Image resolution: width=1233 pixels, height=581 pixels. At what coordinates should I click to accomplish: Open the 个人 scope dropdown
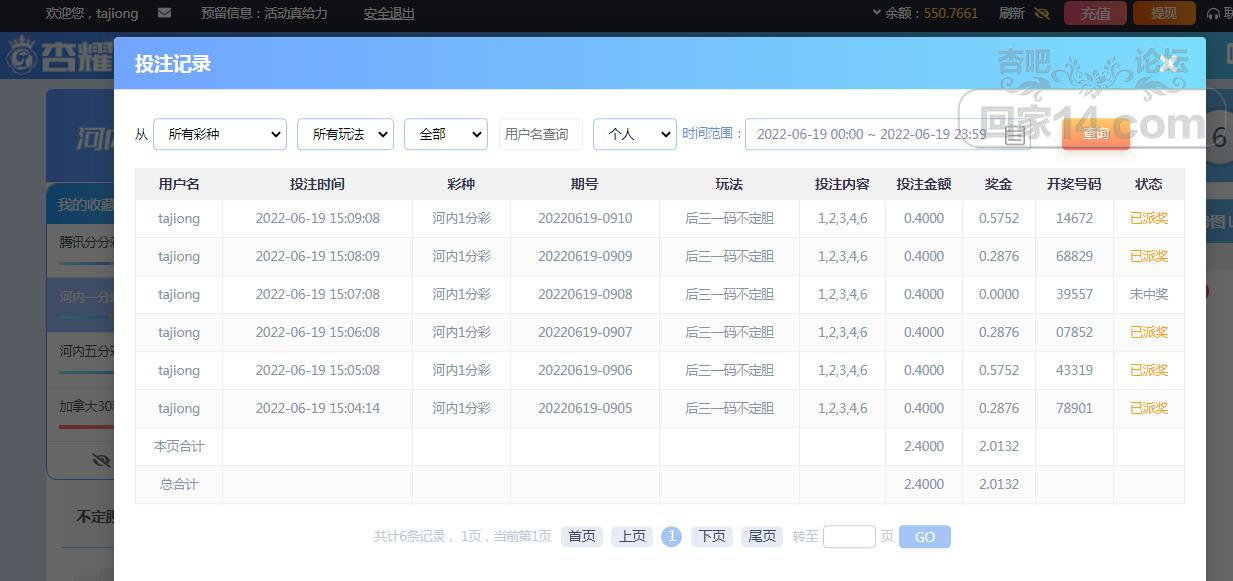coord(634,134)
